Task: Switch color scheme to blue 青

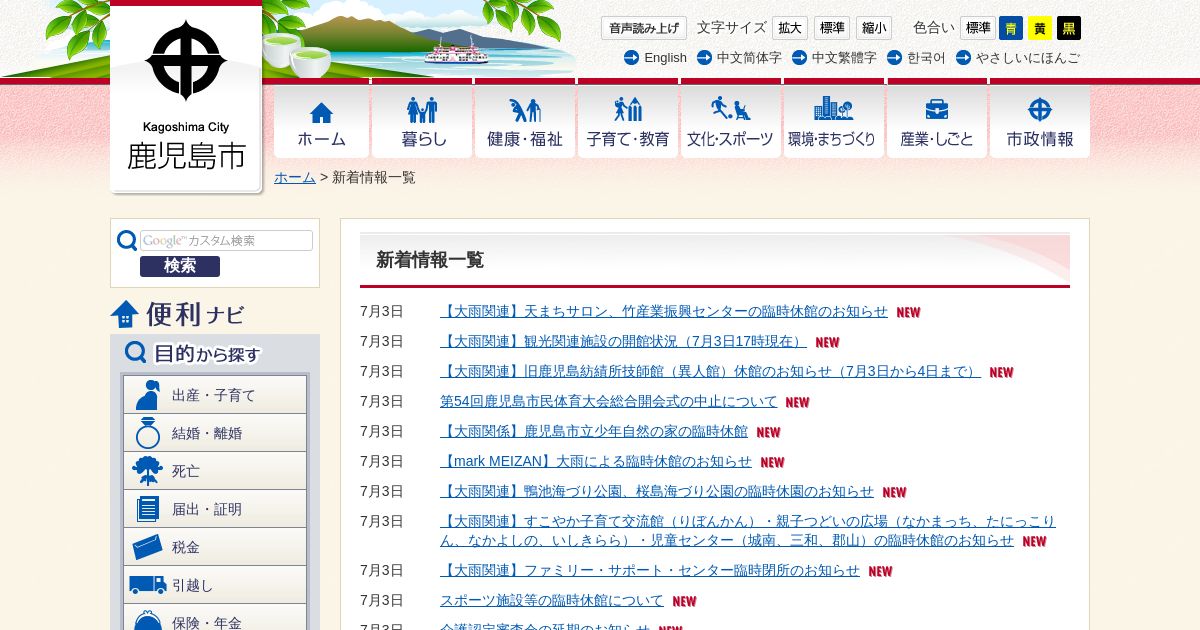Action: (x=1011, y=28)
